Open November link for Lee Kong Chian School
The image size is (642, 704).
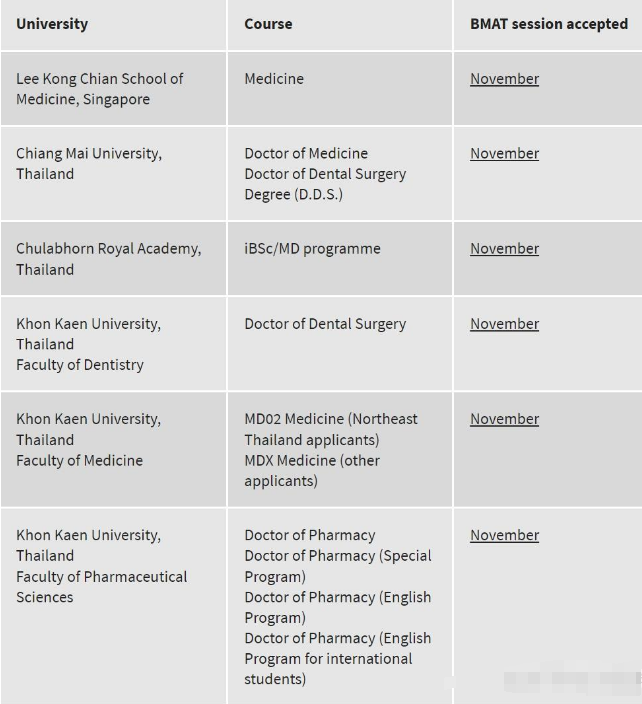point(504,79)
